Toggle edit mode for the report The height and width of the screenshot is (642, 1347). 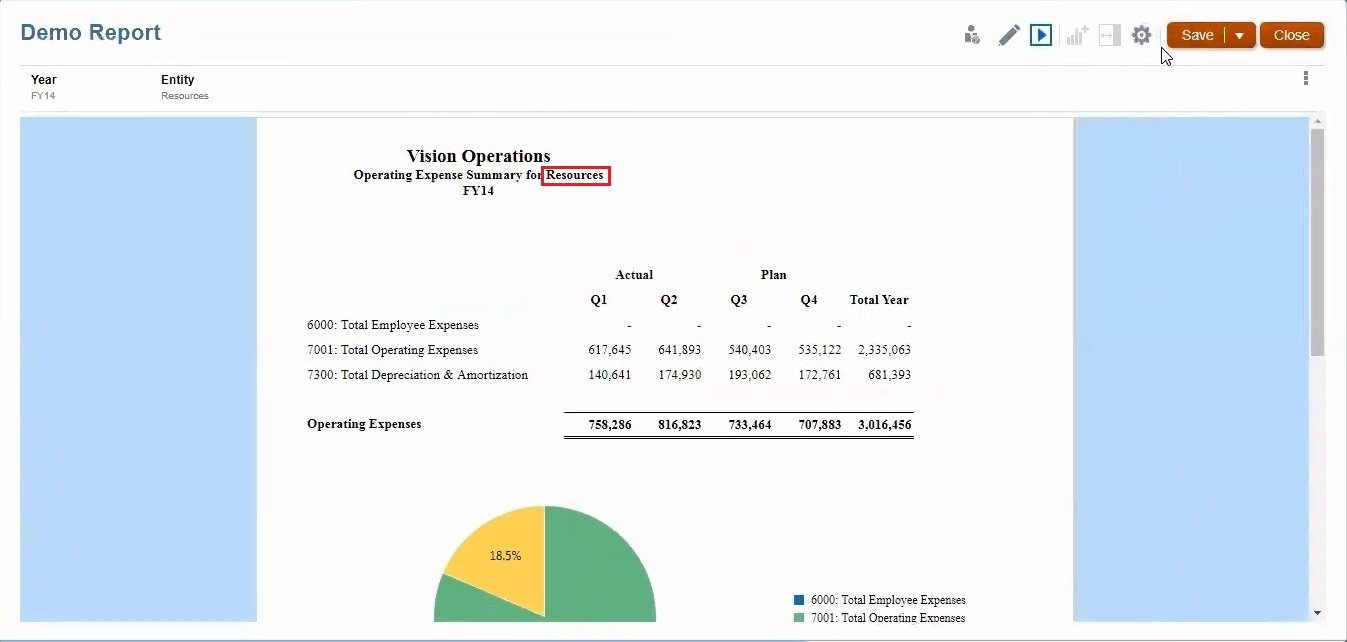point(1009,34)
